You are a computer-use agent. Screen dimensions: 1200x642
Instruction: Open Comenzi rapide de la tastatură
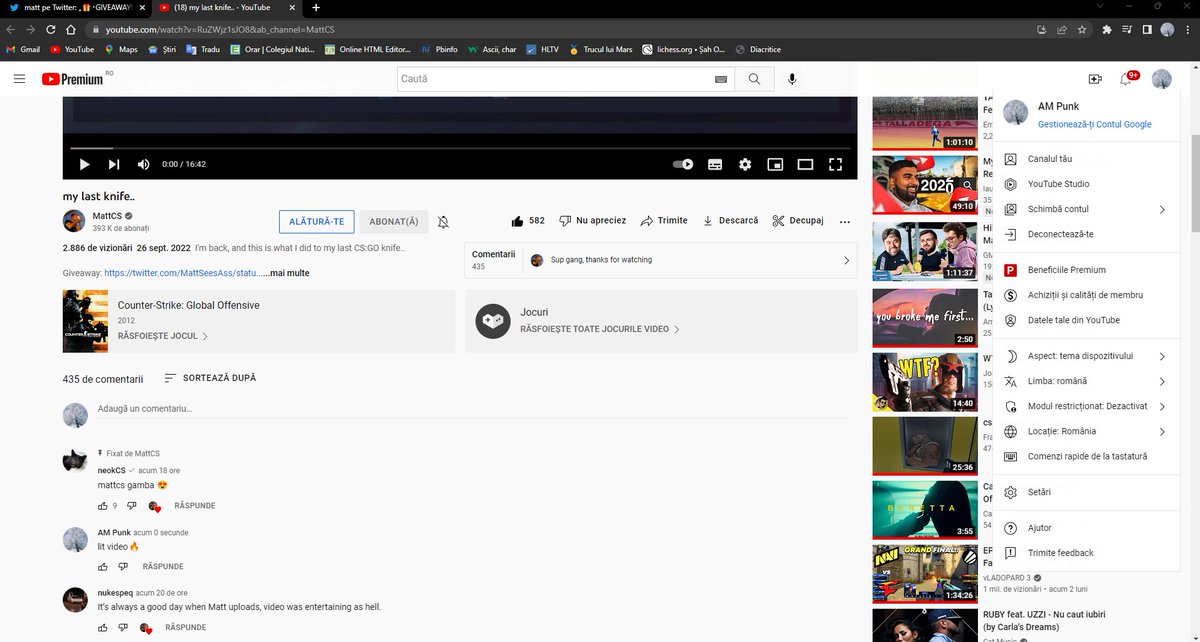click(x=1086, y=456)
